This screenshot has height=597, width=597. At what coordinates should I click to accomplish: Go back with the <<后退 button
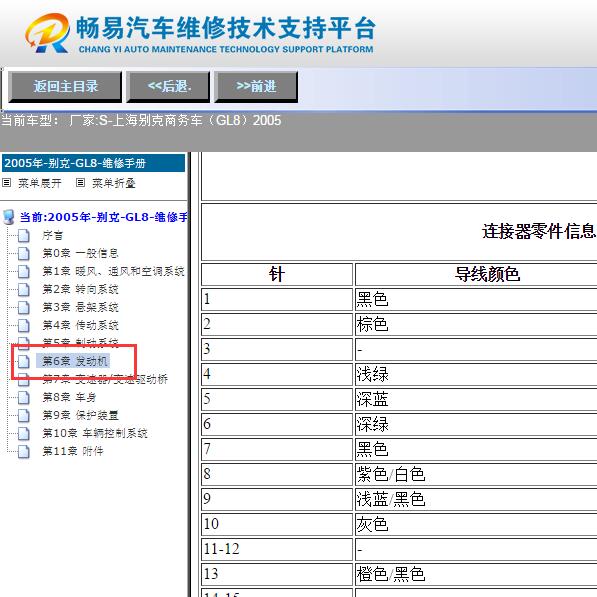coord(168,87)
